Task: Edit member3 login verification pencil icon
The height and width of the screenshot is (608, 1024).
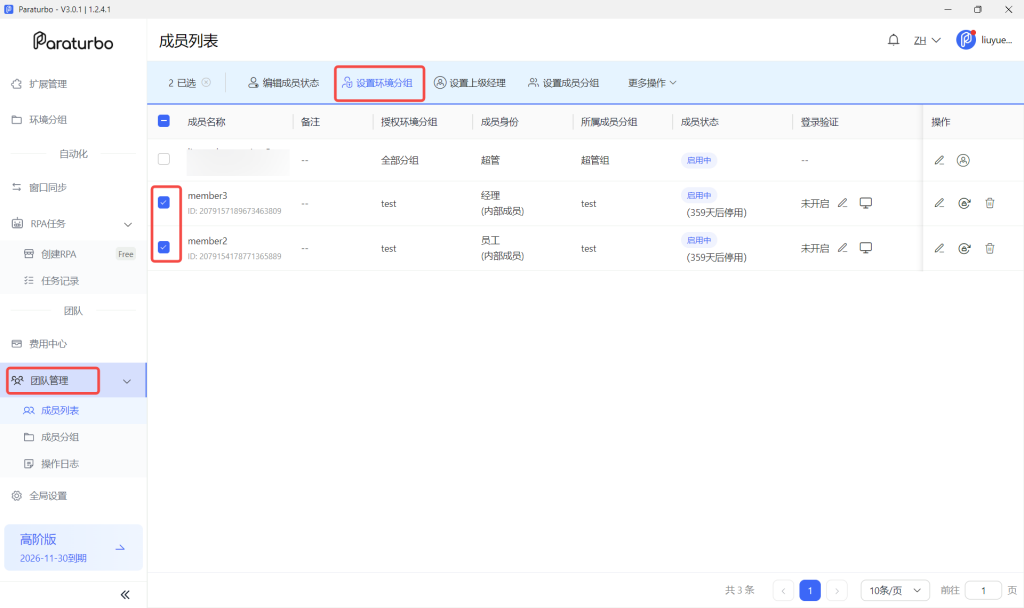Action: tap(842, 203)
